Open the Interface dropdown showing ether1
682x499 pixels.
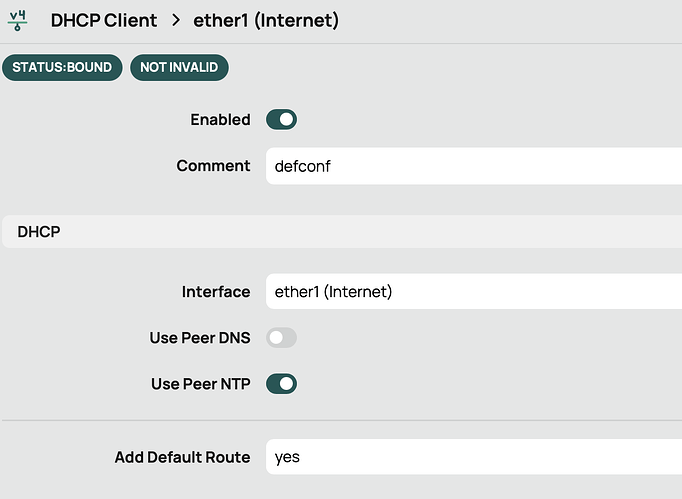tap(472, 292)
